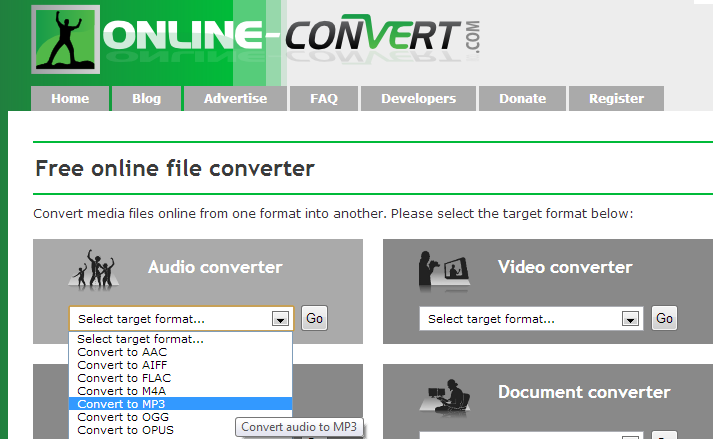Open the Register tab
The width and height of the screenshot is (713, 439).
(616, 98)
